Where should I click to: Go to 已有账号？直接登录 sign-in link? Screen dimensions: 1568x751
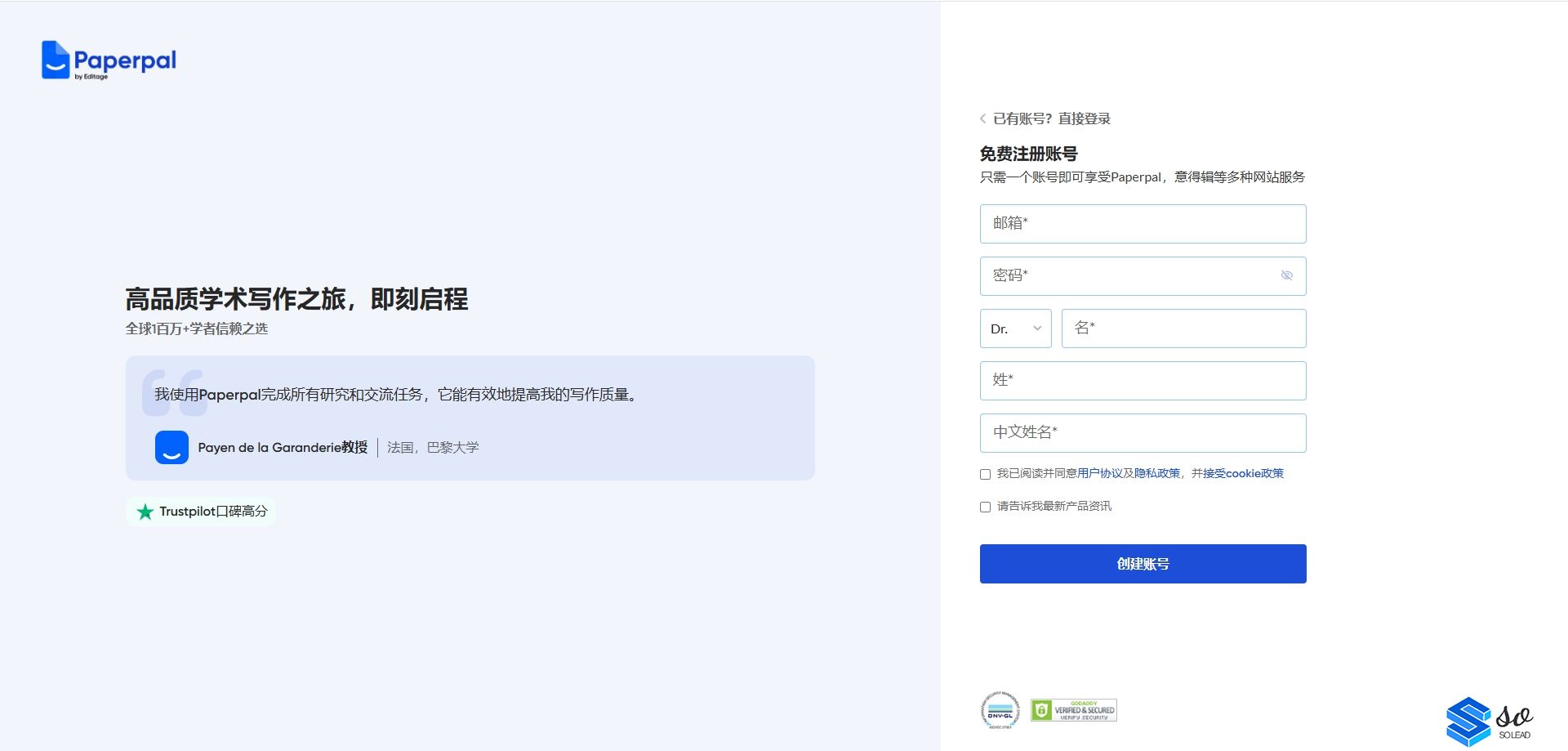tap(1052, 119)
